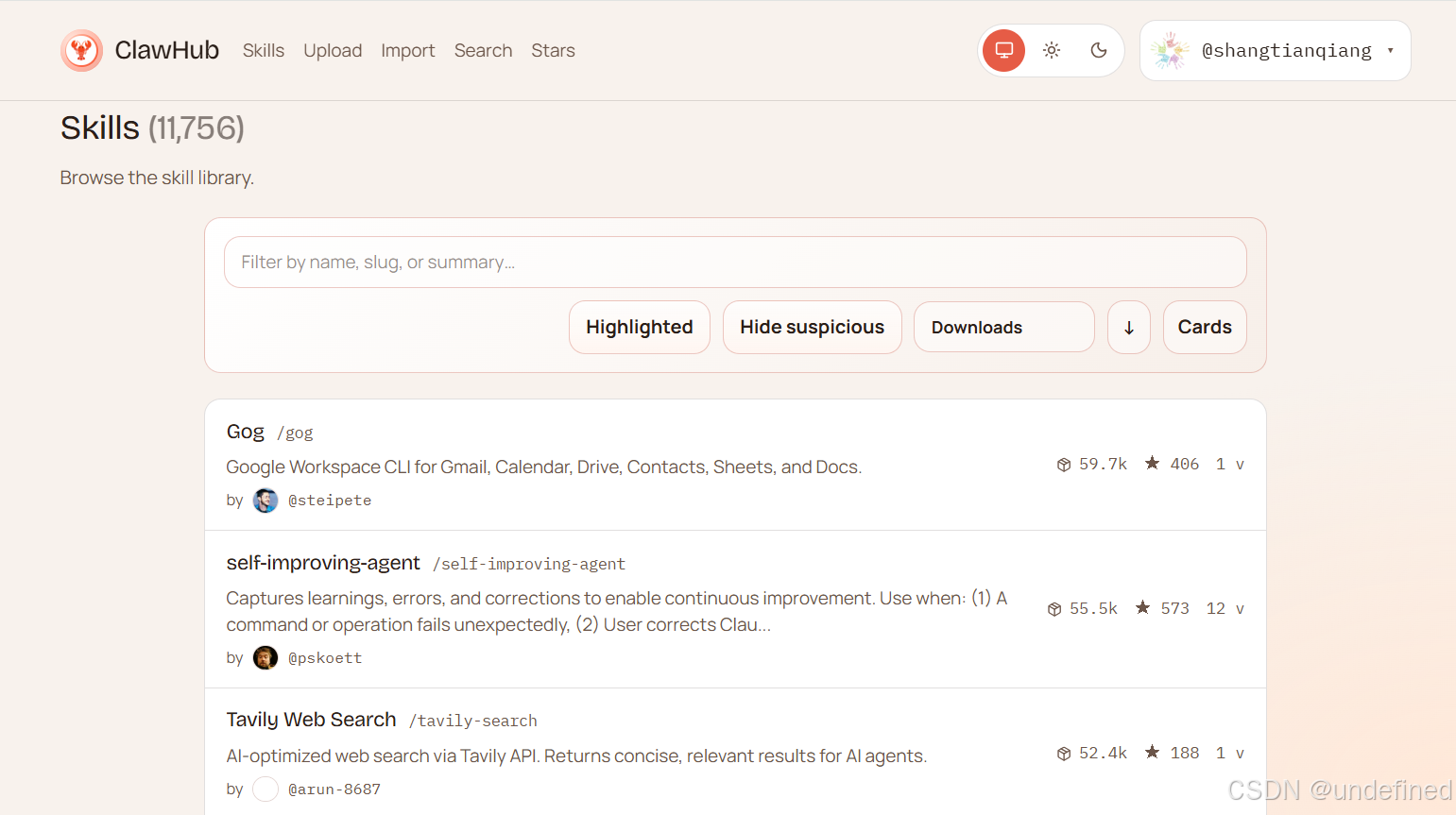Click the 55.5k downloads count
This screenshot has width=1456, height=815.
pos(1093,608)
